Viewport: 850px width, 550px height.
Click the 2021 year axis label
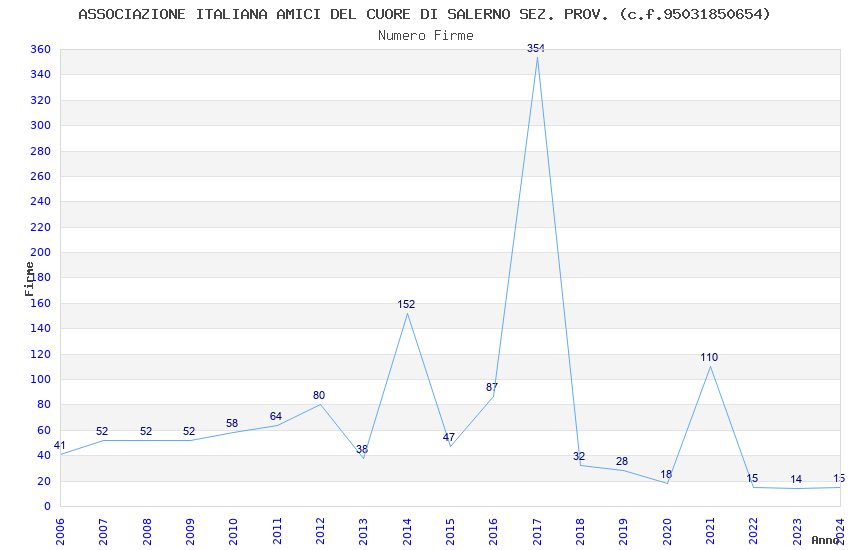(x=710, y=532)
